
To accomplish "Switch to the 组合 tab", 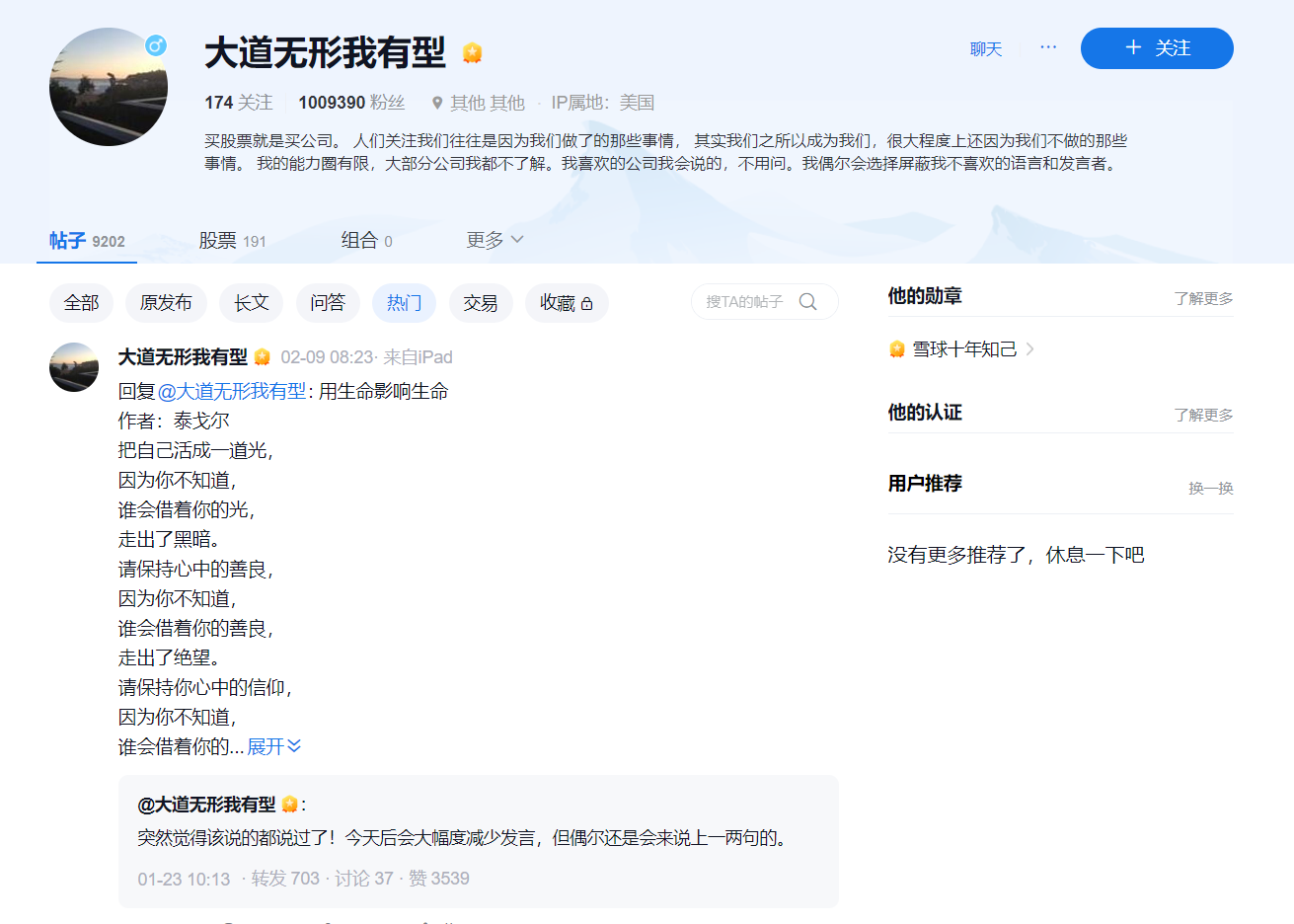I will [x=366, y=240].
